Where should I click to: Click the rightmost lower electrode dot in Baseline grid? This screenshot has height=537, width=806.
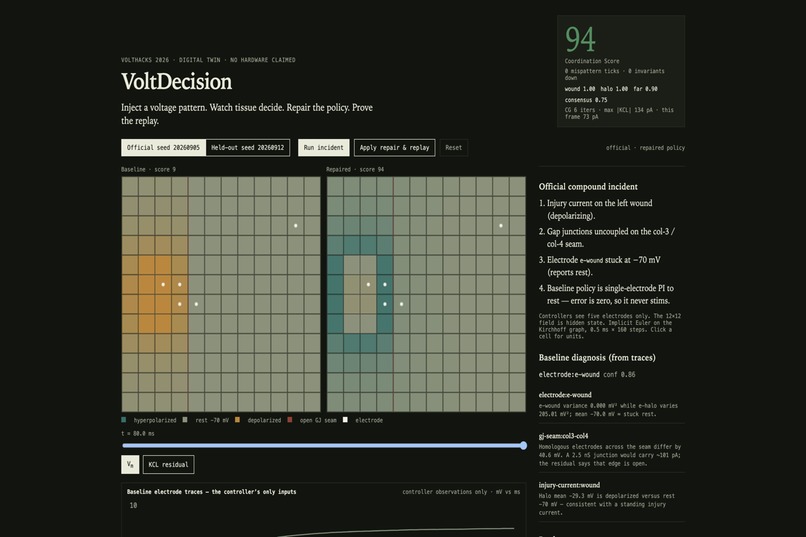tap(196, 304)
